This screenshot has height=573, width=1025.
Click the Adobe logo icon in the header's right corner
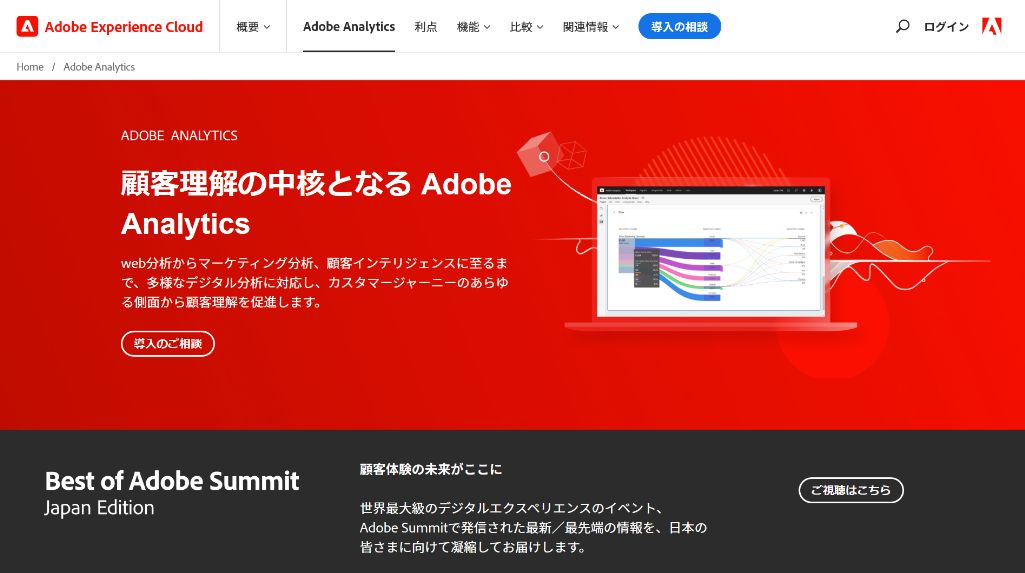(992, 27)
